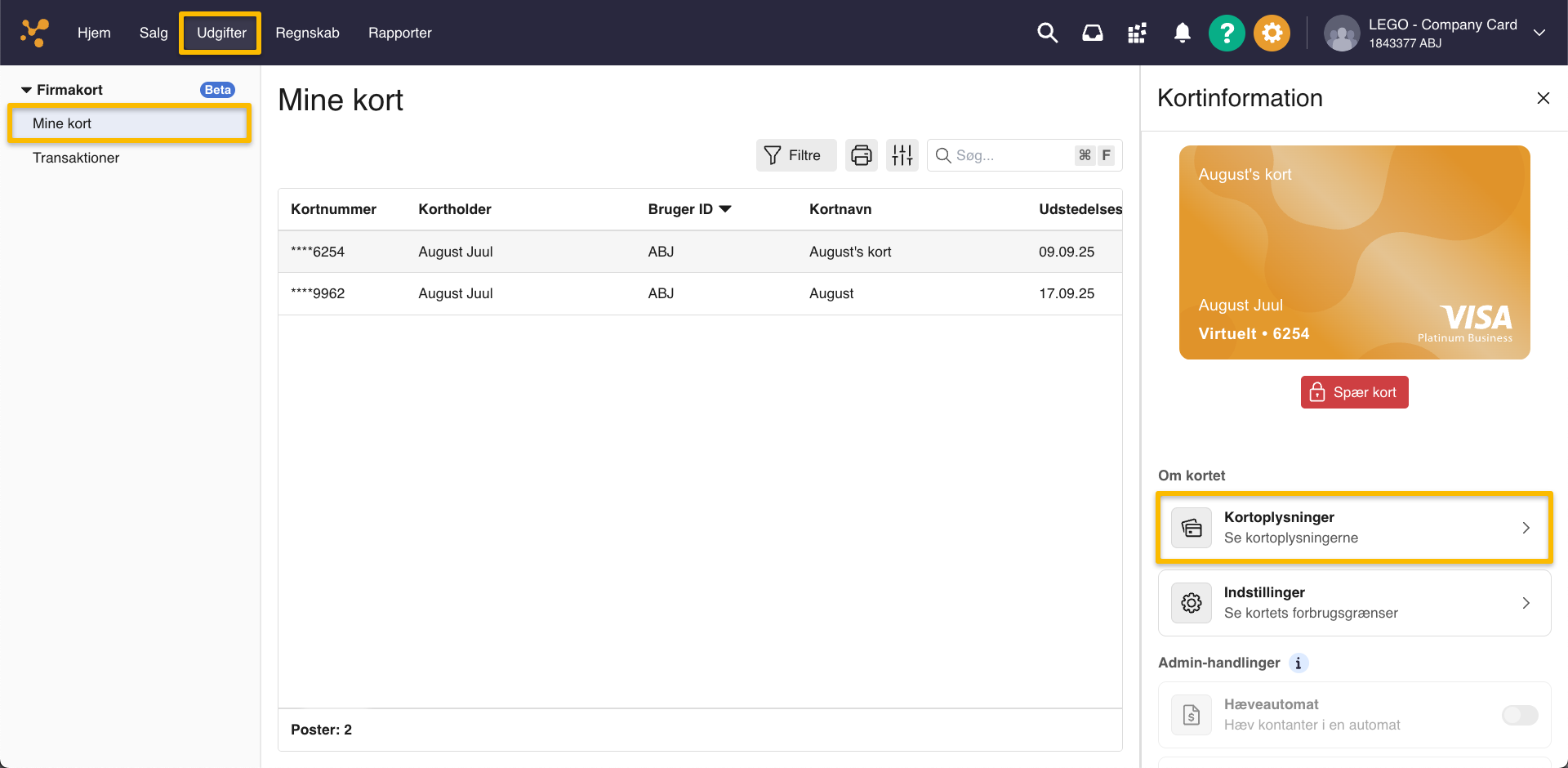
Task: Open the Udgifter menu
Action: click(220, 33)
